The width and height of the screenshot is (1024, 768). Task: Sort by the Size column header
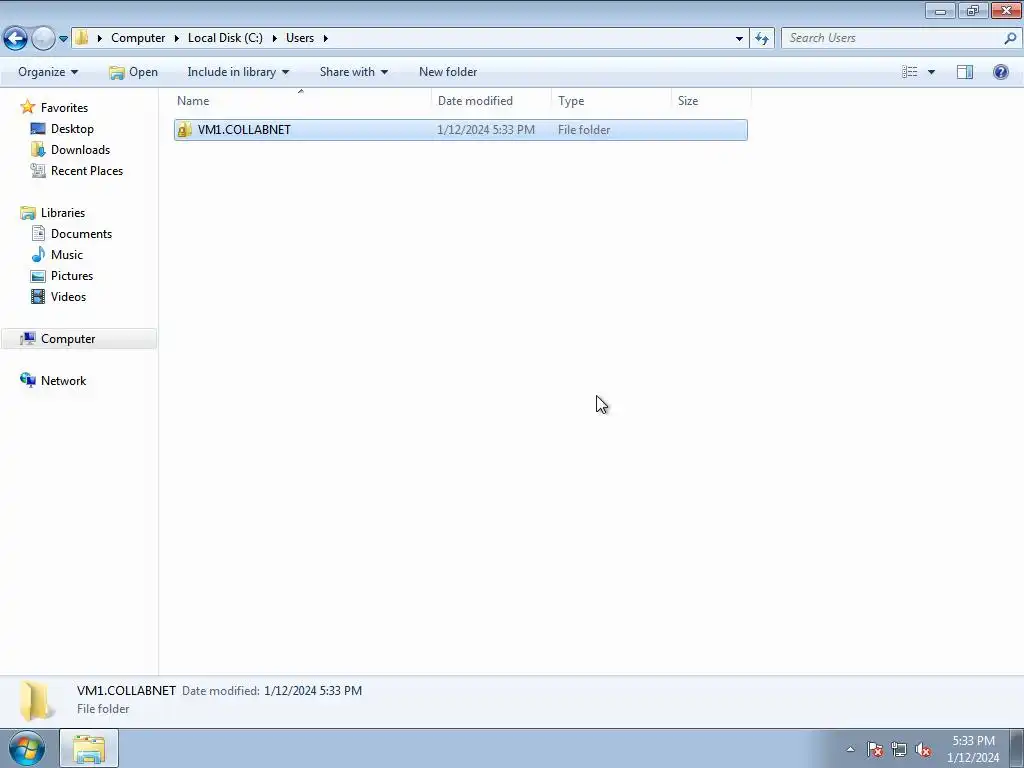point(711,101)
